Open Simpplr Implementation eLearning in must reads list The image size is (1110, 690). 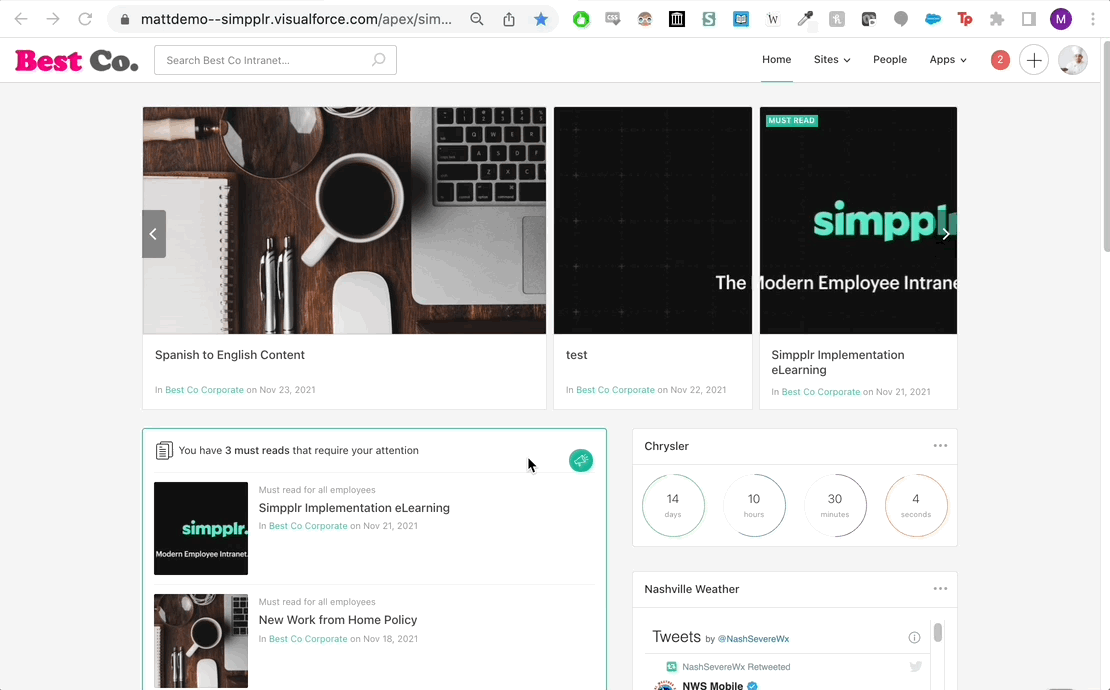tap(354, 507)
